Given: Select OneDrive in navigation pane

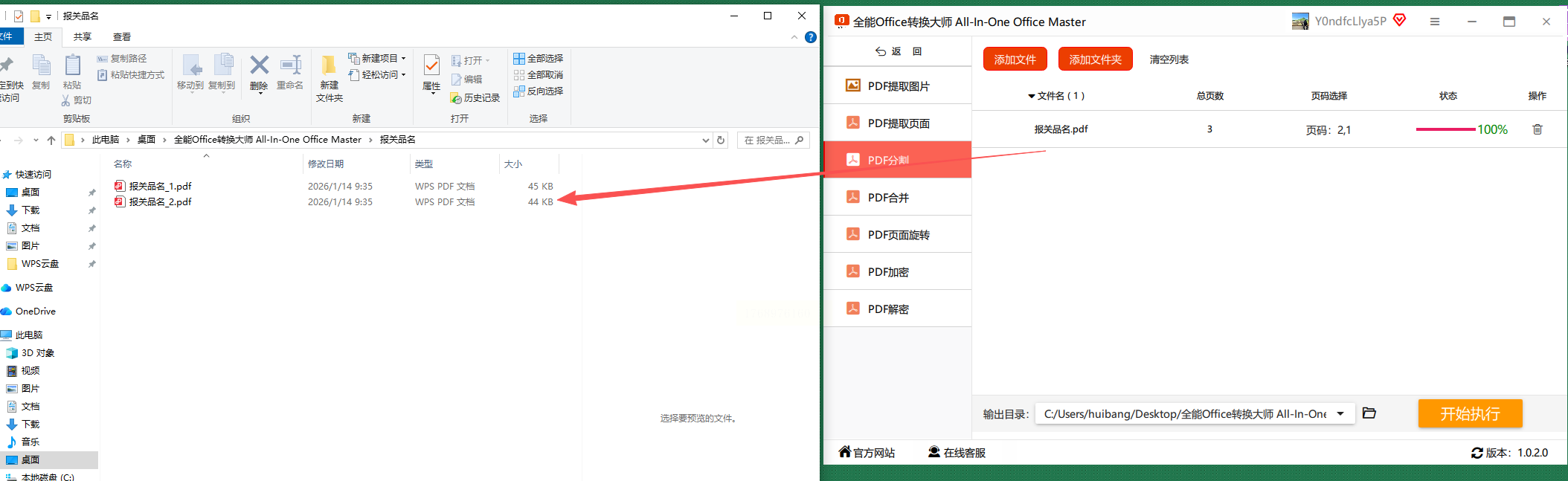Looking at the screenshot, I should (35, 311).
